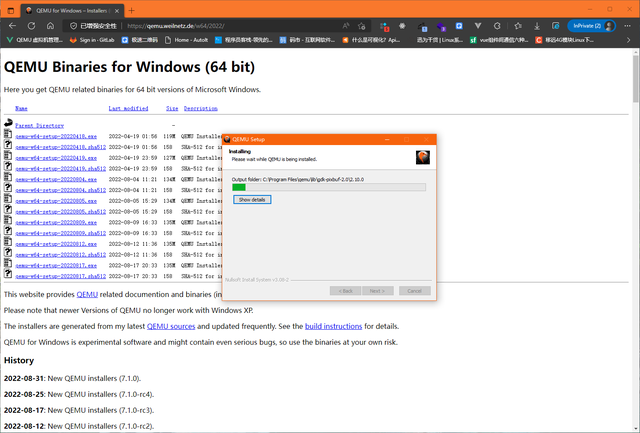Sort listing by Description column
Viewport: 640px width, 433px height.
(x=200, y=108)
